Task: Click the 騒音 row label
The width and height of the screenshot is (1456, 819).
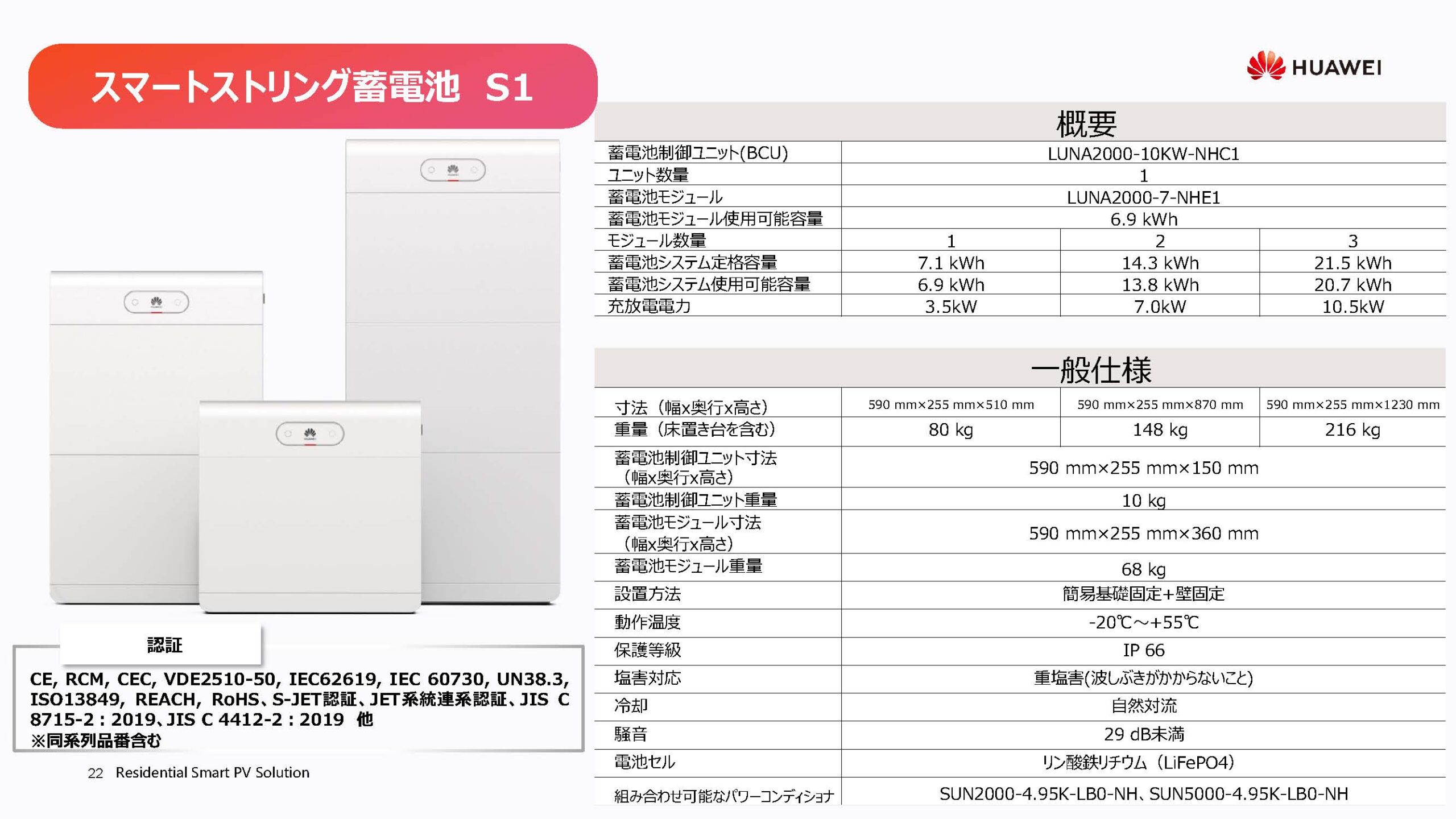Action: tap(630, 734)
